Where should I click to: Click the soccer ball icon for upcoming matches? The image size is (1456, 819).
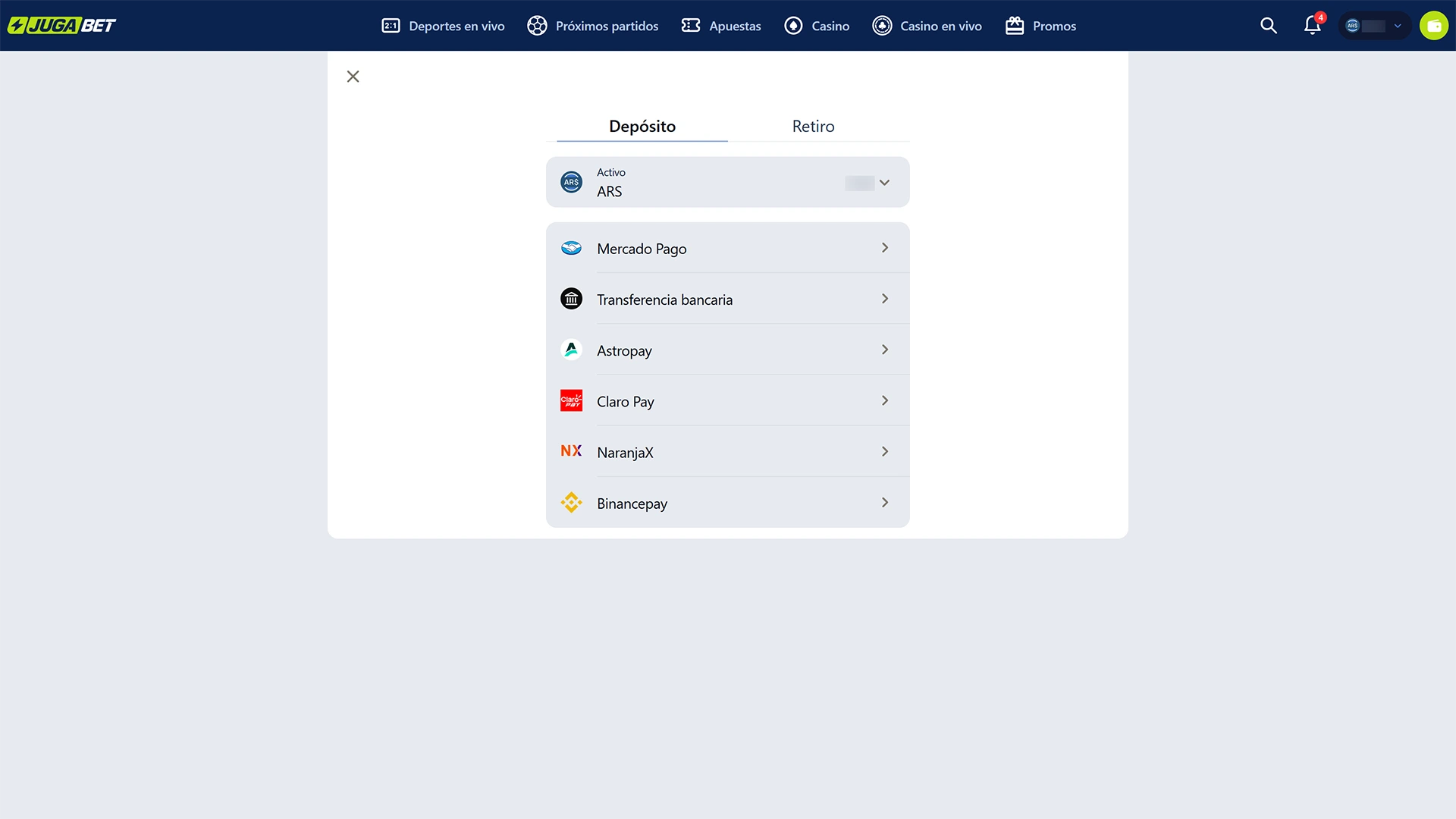537,26
